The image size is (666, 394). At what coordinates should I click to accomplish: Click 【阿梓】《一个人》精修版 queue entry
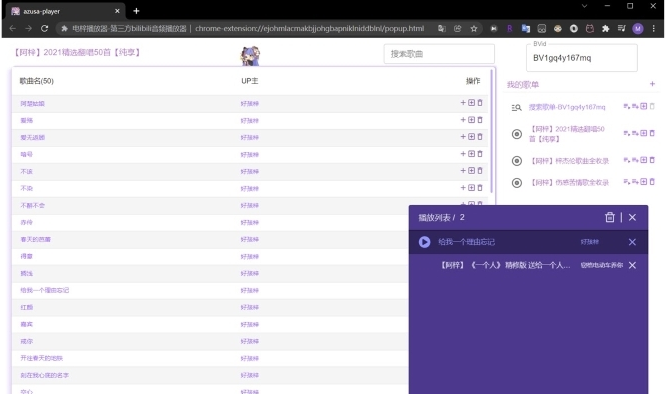point(504,265)
